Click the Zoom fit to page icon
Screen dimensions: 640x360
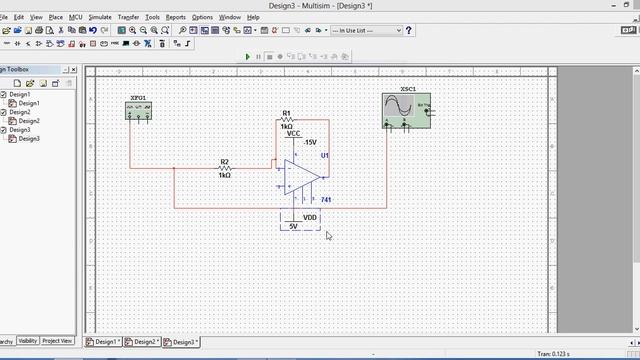(165, 31)
